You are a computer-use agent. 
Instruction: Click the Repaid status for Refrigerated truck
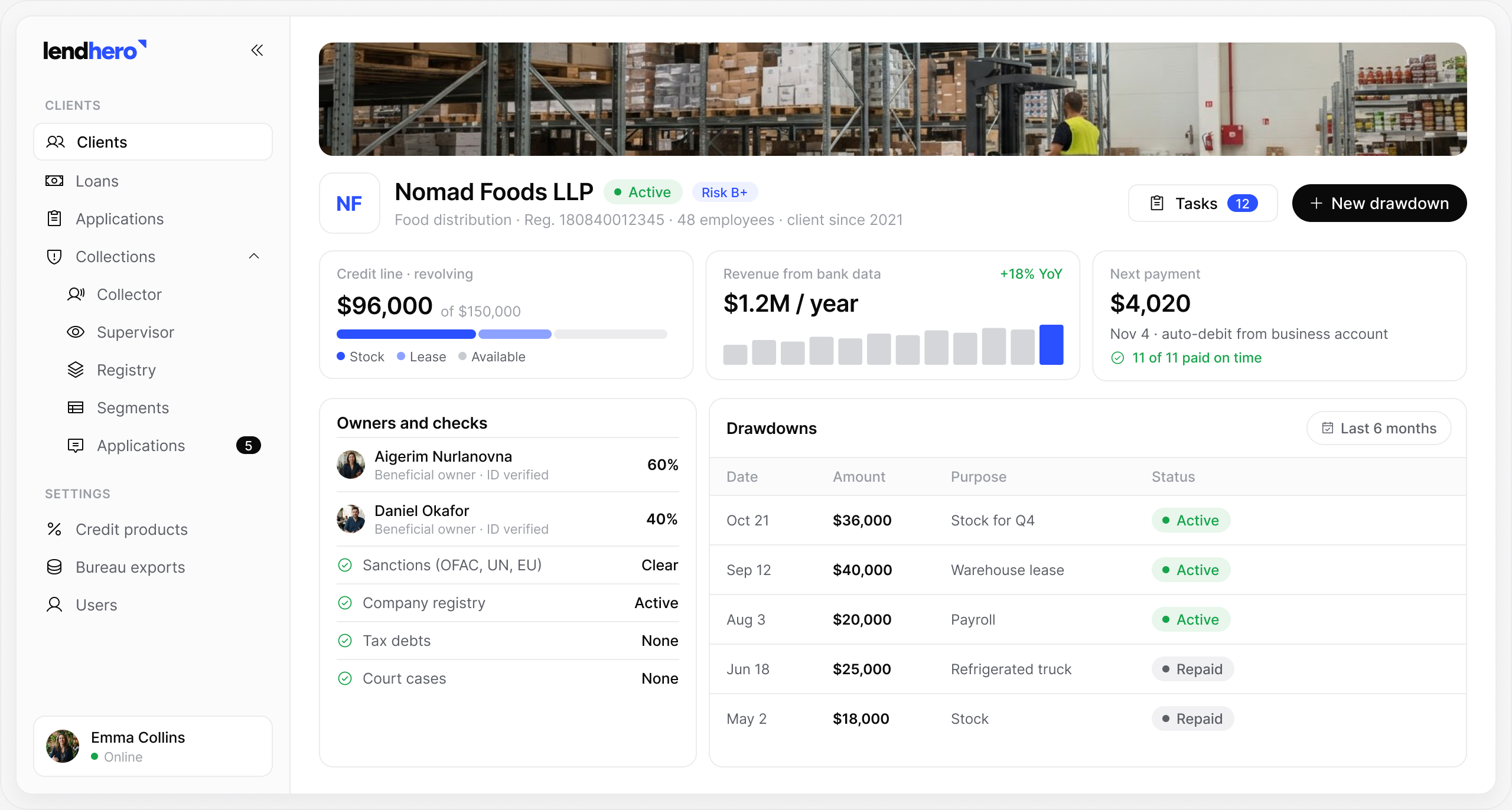(x=1192, y=669)
